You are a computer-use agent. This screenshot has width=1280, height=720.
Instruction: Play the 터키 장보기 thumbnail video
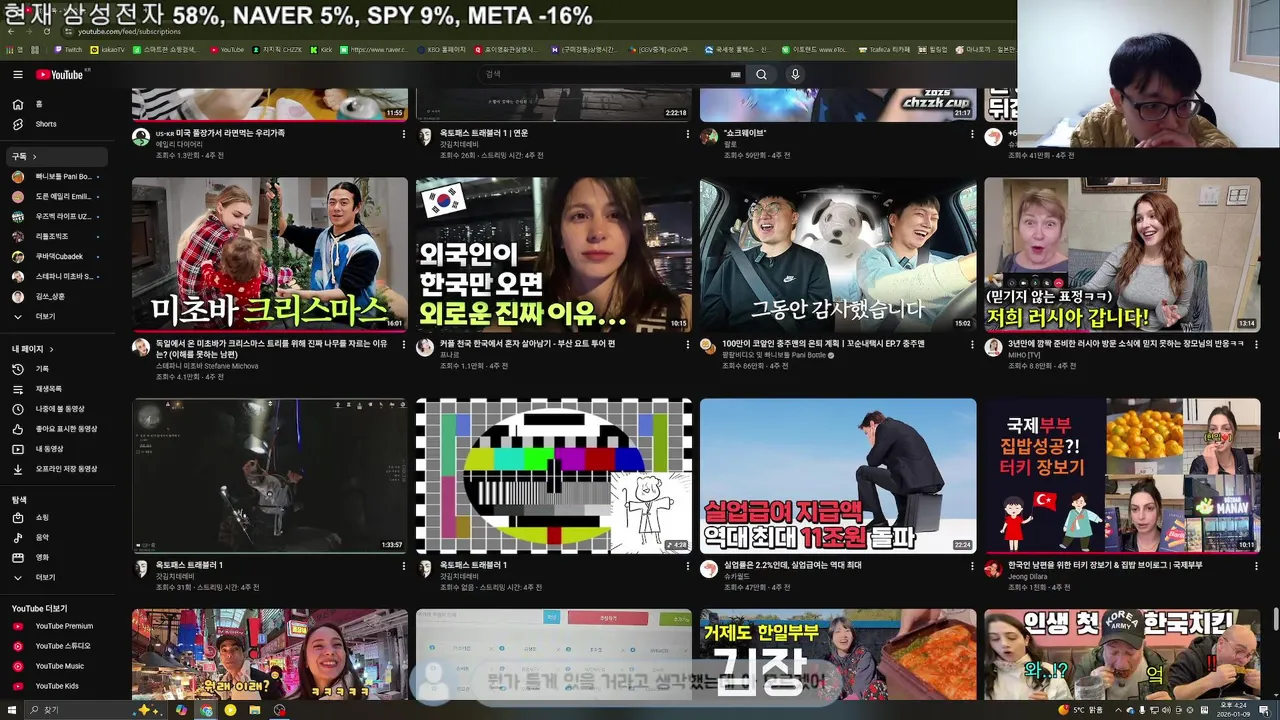pyautogui.click(x=1122, y=476)
